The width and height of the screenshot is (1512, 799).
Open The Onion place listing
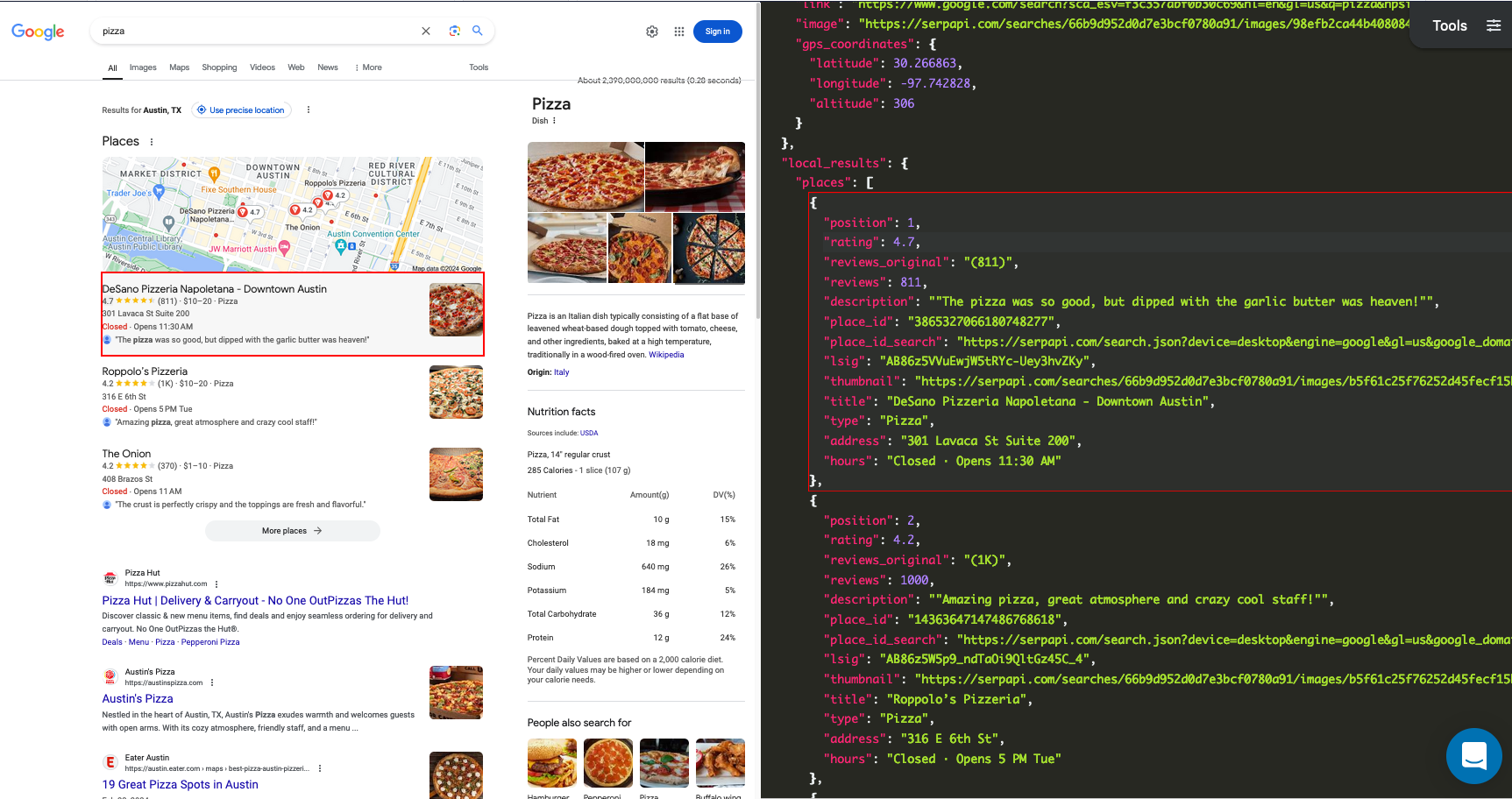point(126,454)
